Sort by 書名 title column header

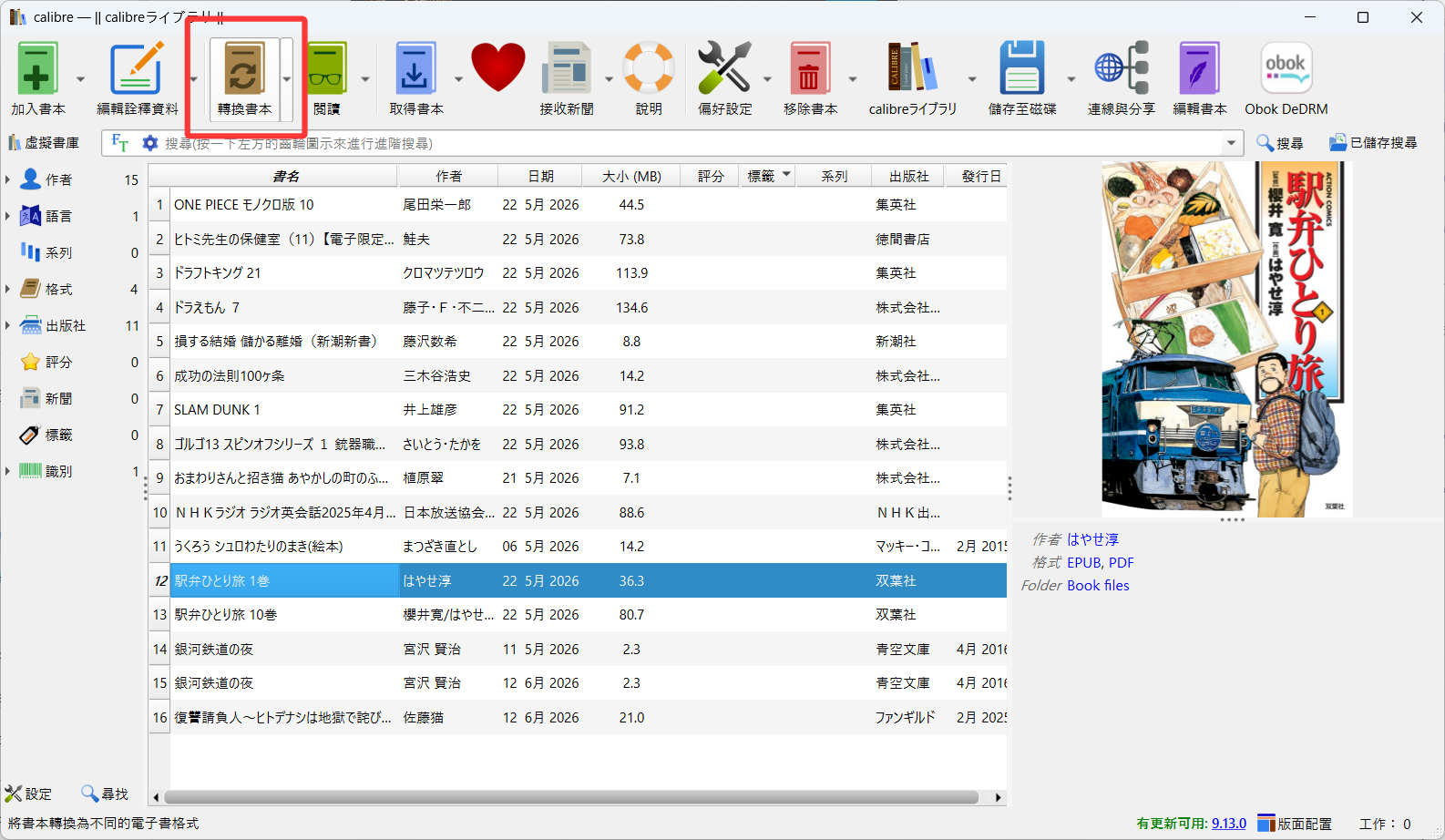(x=285, y=176)
